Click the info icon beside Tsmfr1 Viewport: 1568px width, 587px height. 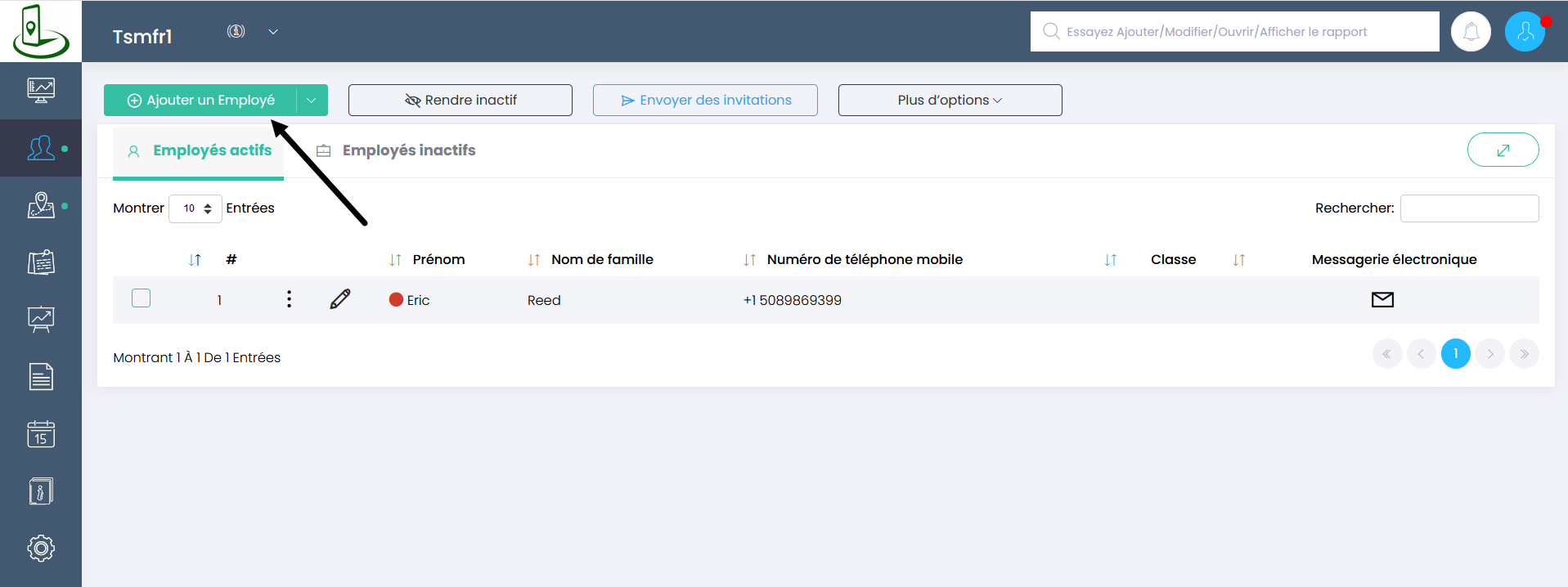[236, 31]
